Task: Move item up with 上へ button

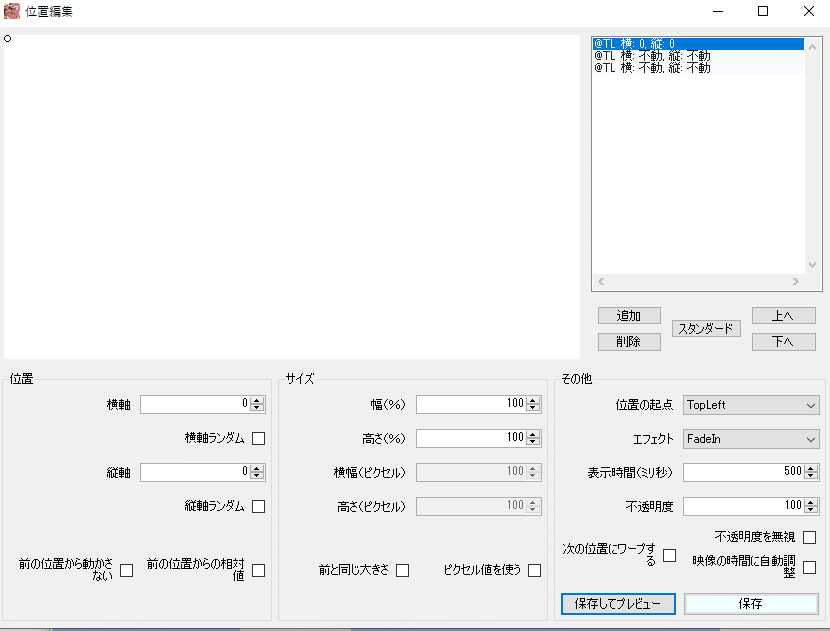Action: tap(783, 316)
